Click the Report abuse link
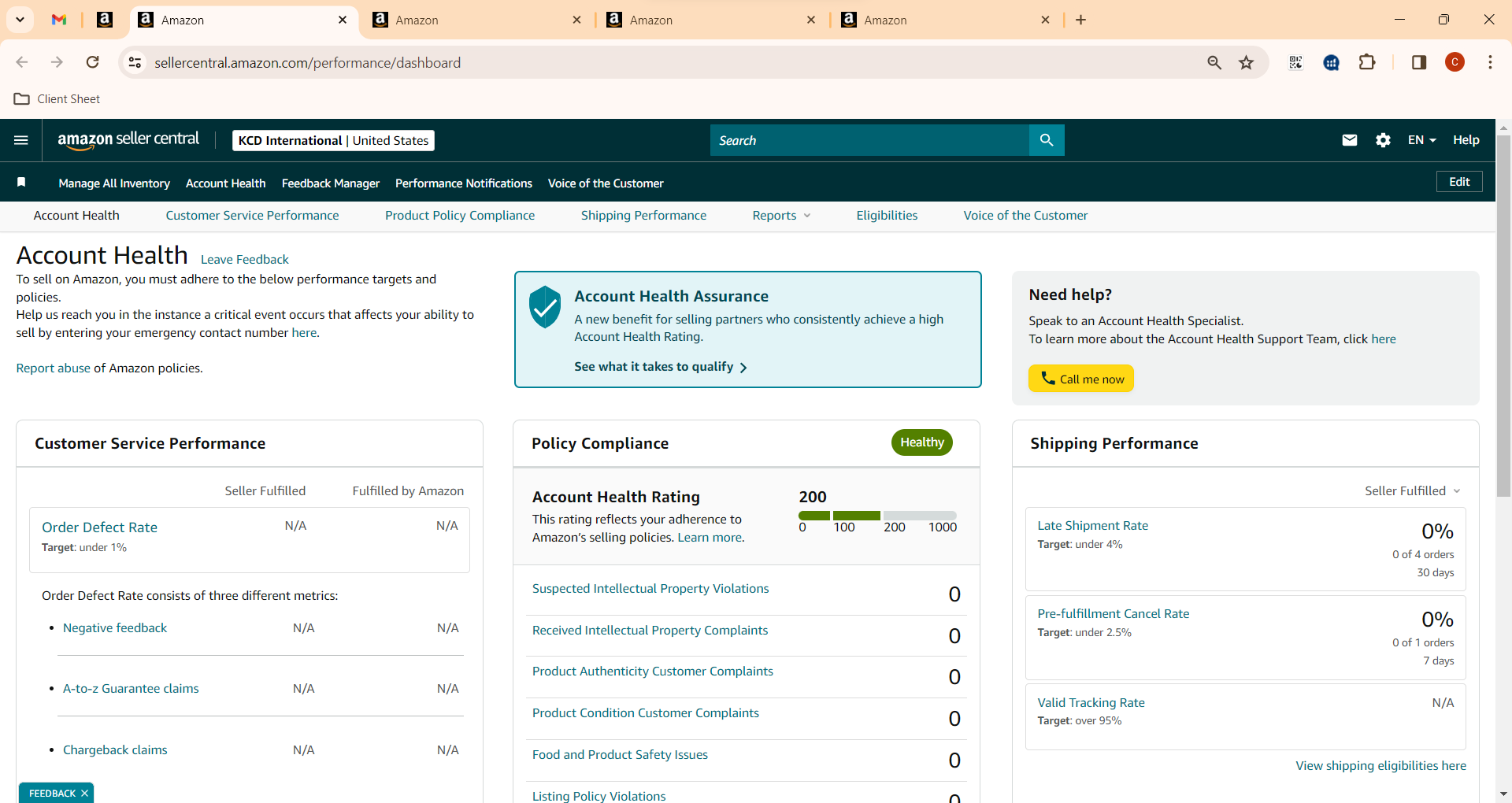 click(54, 368)
